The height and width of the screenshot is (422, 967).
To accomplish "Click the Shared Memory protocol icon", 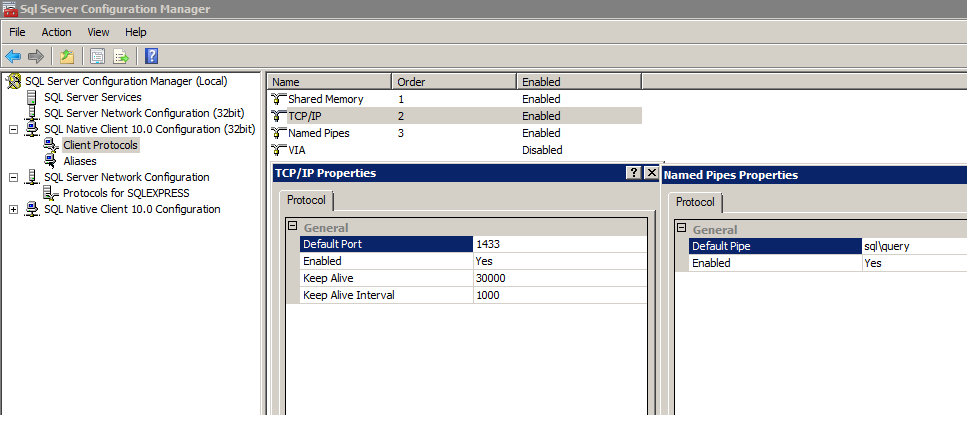I will 279,99.
